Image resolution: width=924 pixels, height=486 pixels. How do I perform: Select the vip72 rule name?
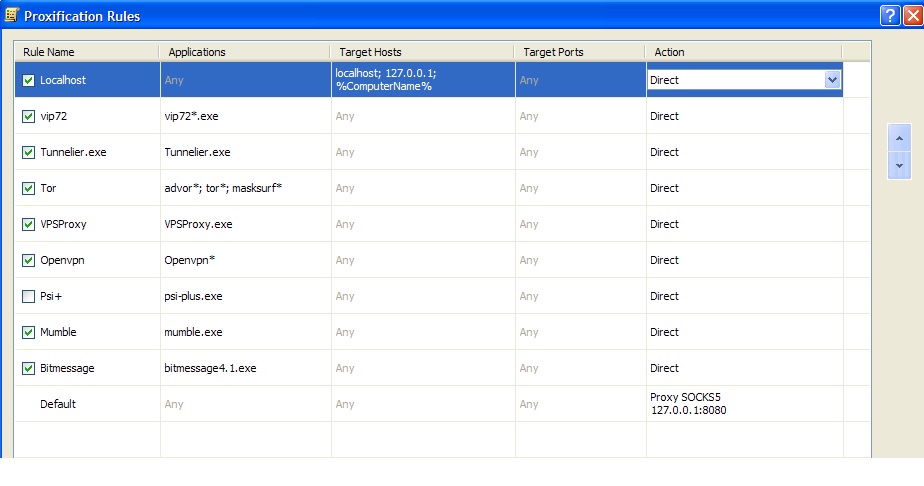point(54,116)
